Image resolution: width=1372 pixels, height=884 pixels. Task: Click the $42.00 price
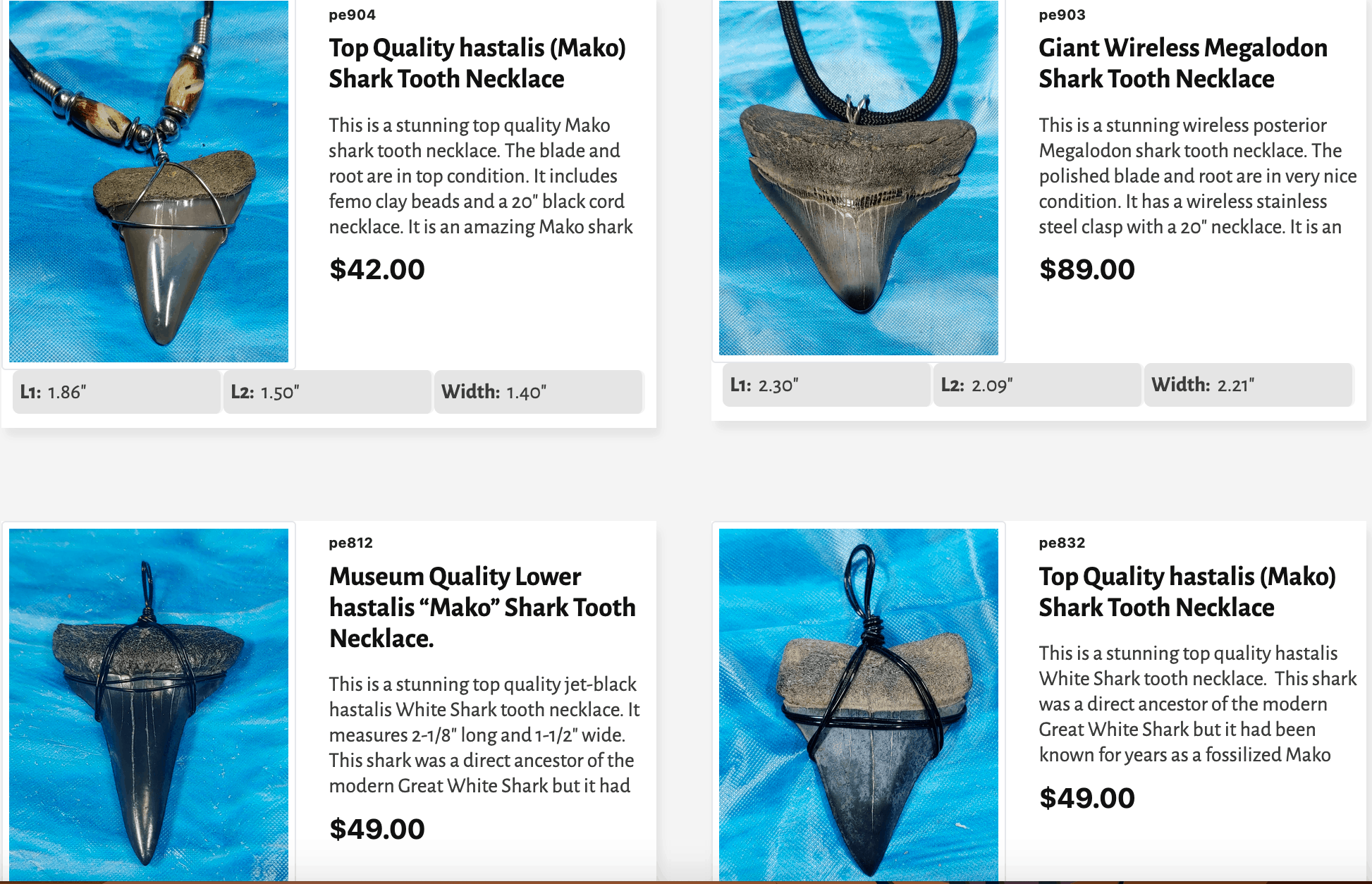pos(377,269)
